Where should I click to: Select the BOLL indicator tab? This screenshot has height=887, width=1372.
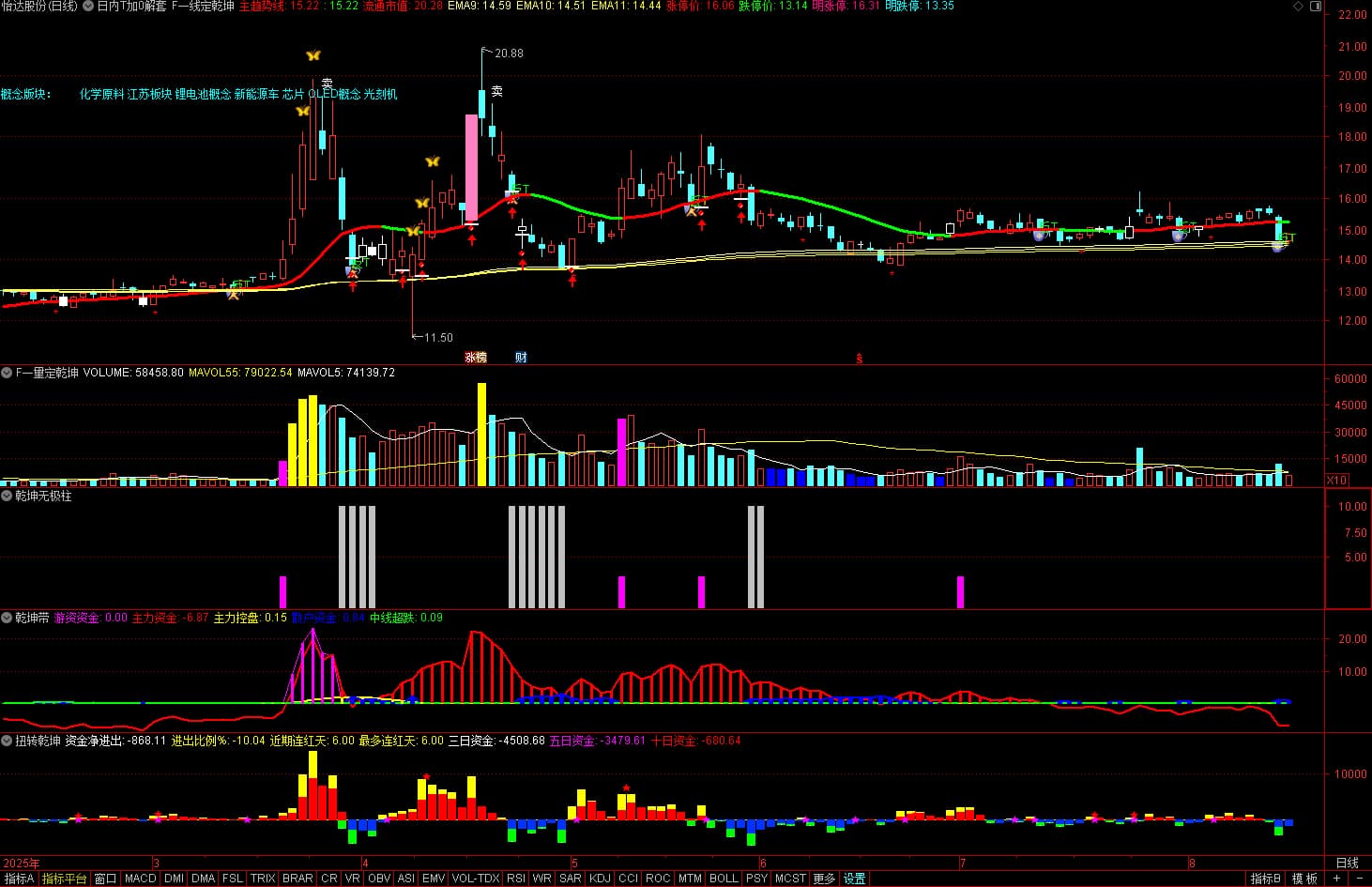coord(723,879)
